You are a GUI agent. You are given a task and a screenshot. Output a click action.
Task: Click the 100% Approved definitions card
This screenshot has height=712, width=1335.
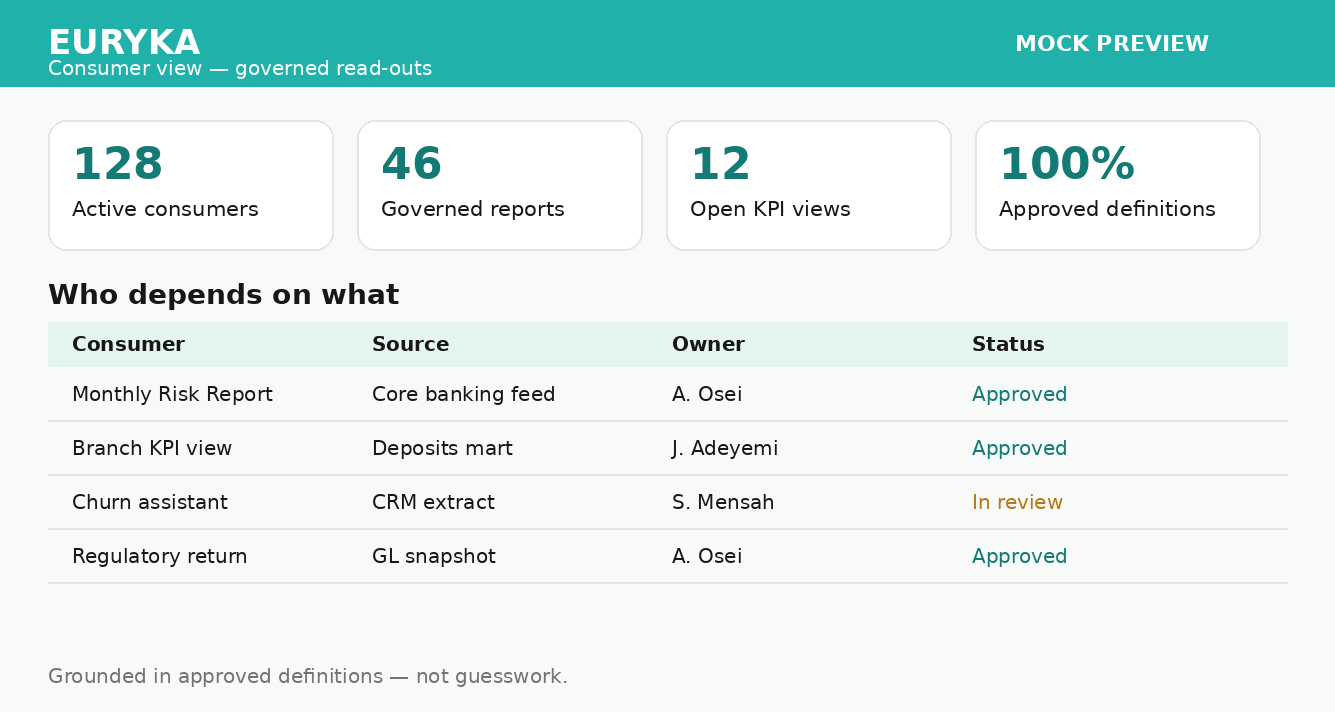point(1118,185)
